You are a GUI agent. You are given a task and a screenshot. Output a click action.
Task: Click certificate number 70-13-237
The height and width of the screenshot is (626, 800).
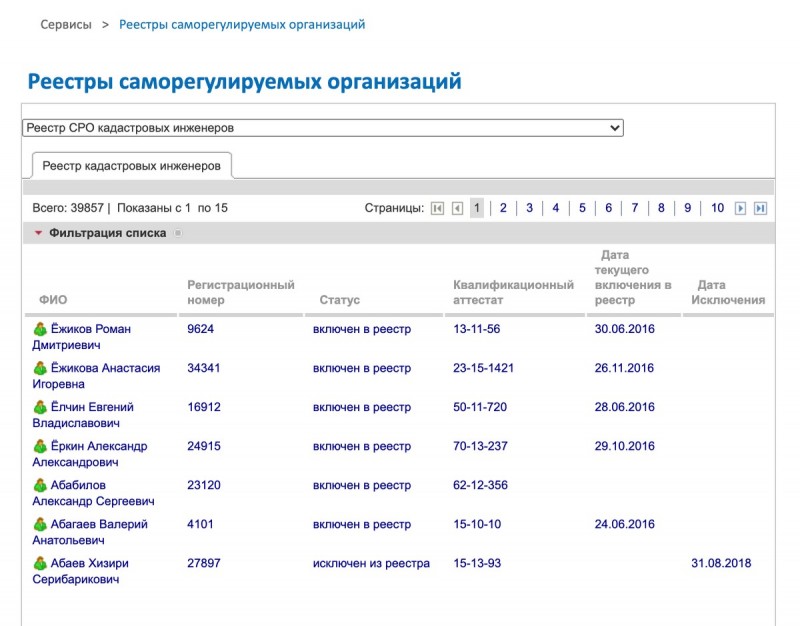(x=480, y=446)
